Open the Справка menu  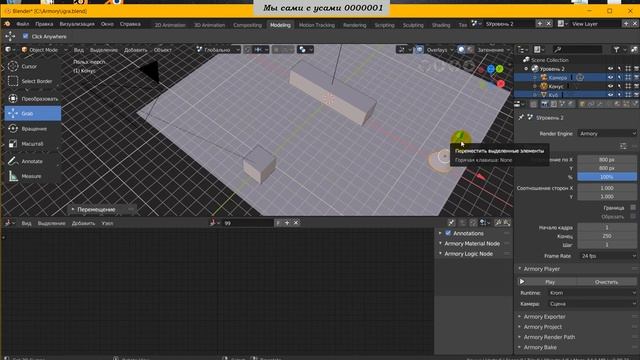[130, 24]
